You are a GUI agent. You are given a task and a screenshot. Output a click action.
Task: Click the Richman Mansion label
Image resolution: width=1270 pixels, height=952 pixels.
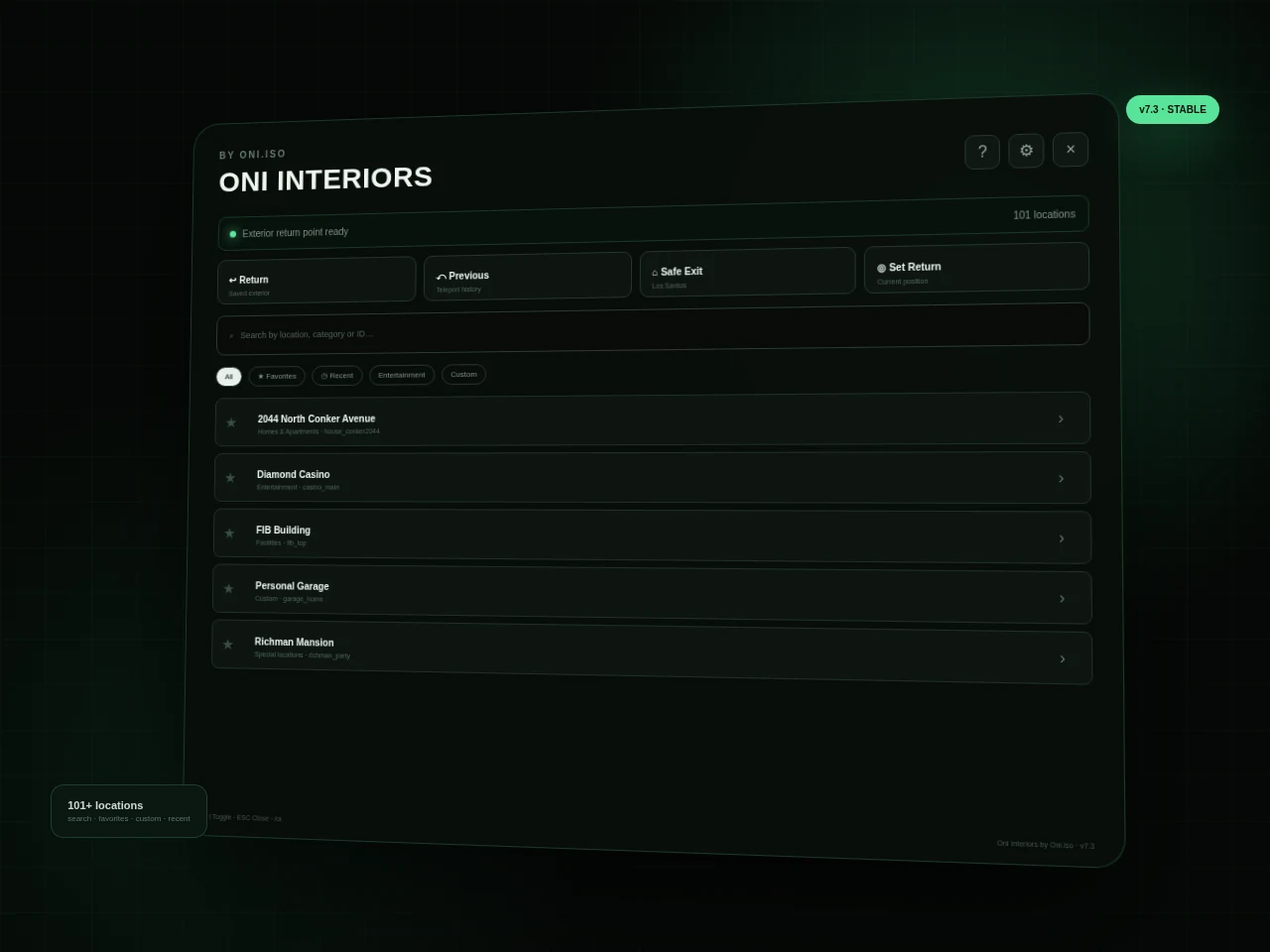pyautogui.click(x=294, y=643)
